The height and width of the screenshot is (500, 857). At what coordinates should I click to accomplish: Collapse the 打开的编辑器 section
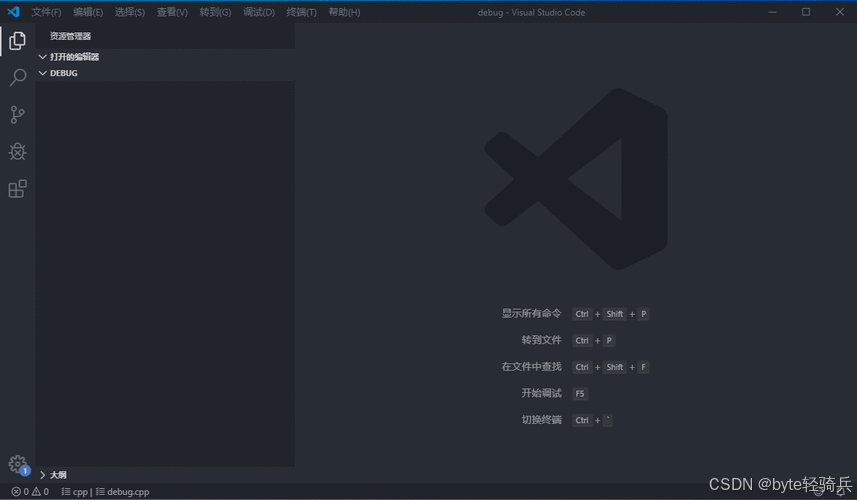(165, 57)
